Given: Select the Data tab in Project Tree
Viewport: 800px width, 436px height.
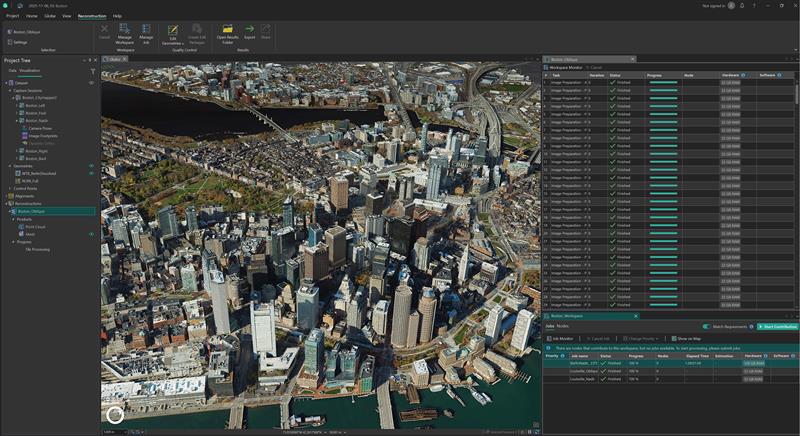Looking at the screenshot, I should point(12,71).
